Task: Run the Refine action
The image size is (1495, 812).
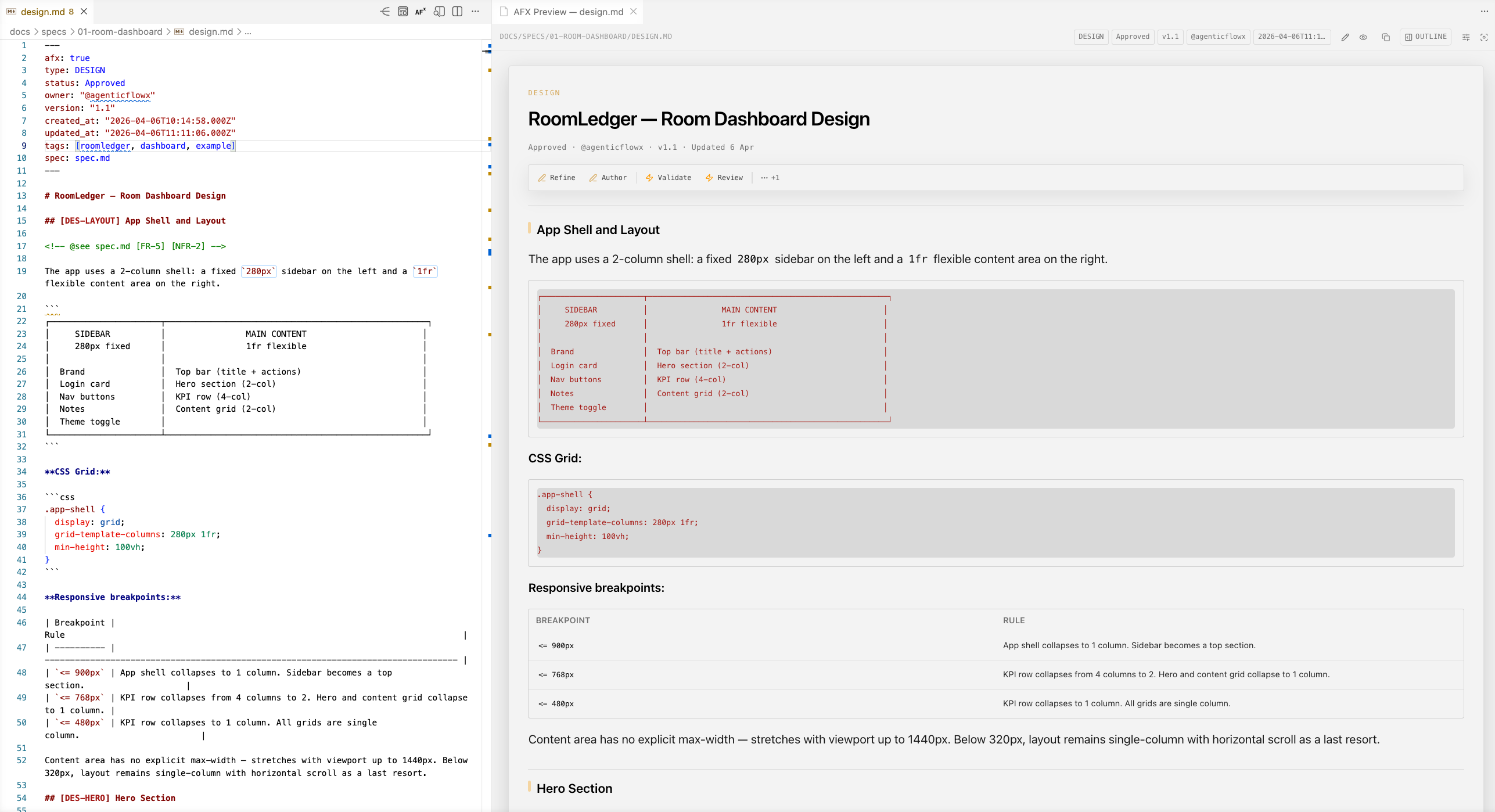Action: tap(556, 178)
